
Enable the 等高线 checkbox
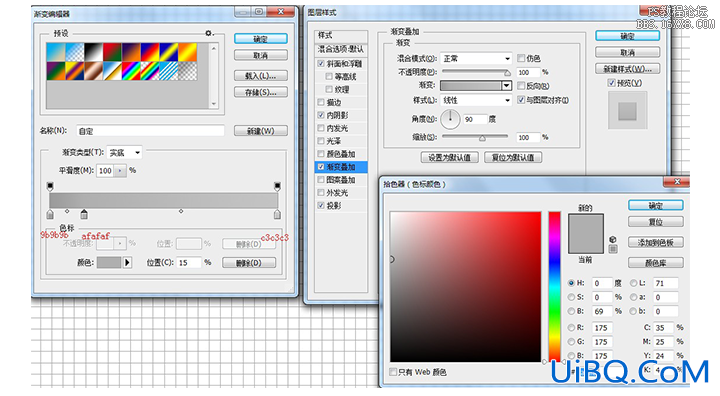(329, 76)
